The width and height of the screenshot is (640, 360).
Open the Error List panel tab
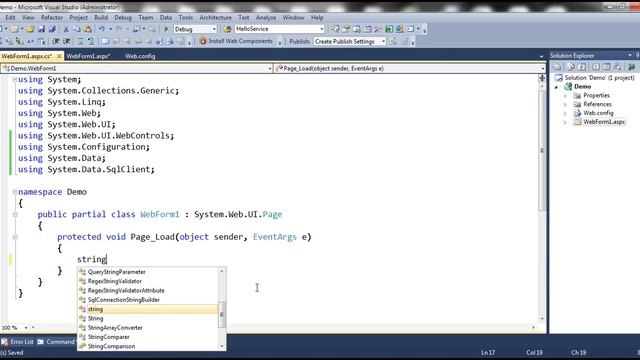(18, 342)
